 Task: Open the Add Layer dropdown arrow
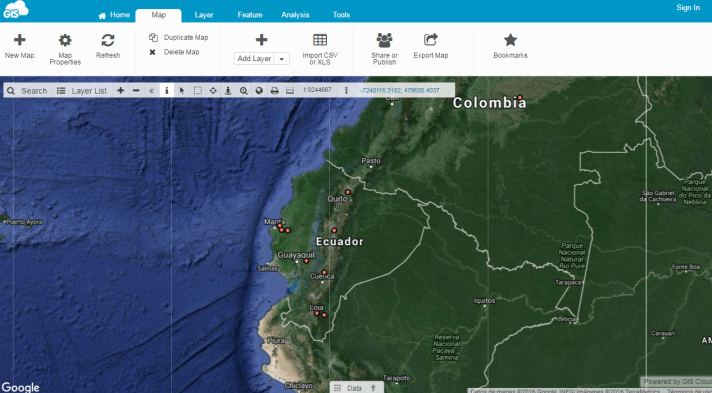282,59
